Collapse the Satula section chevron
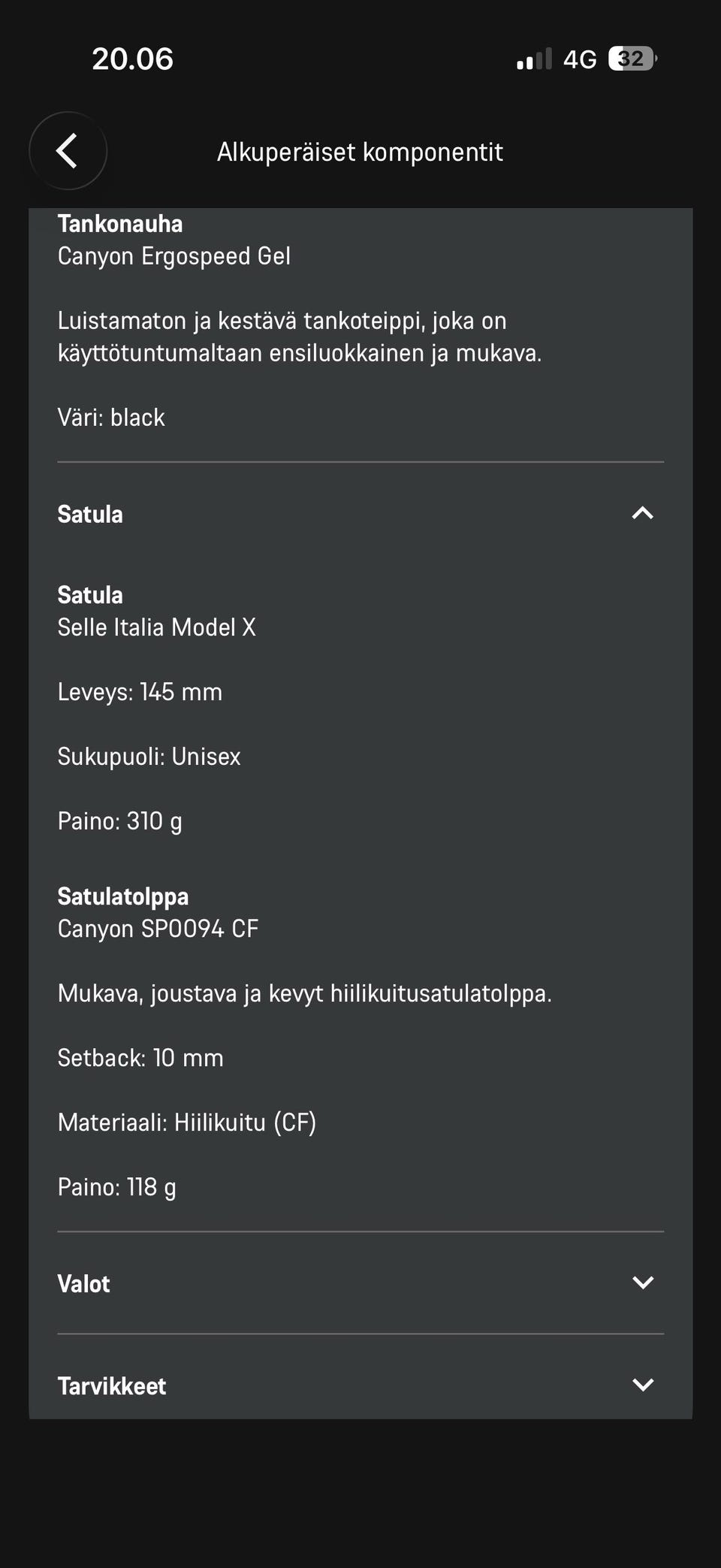721x1568 pixels. [643, 514]
